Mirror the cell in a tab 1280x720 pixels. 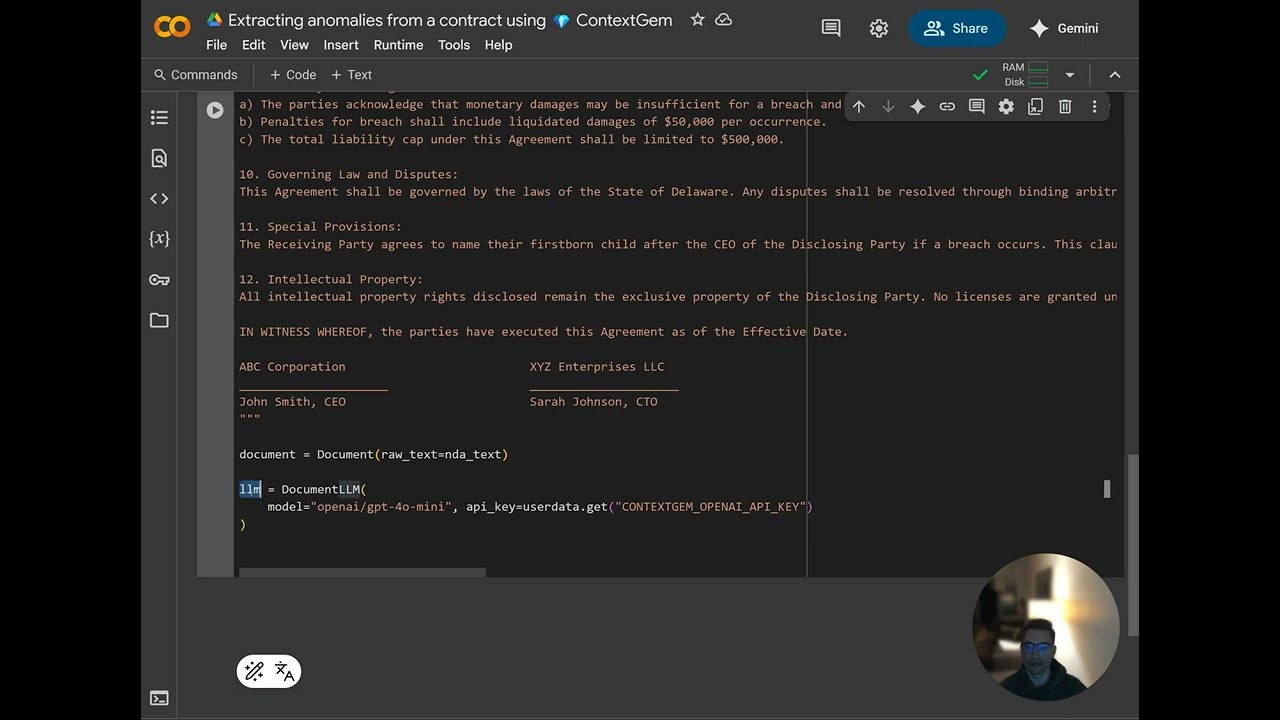pyautogui.click(x=1036, y=106)
